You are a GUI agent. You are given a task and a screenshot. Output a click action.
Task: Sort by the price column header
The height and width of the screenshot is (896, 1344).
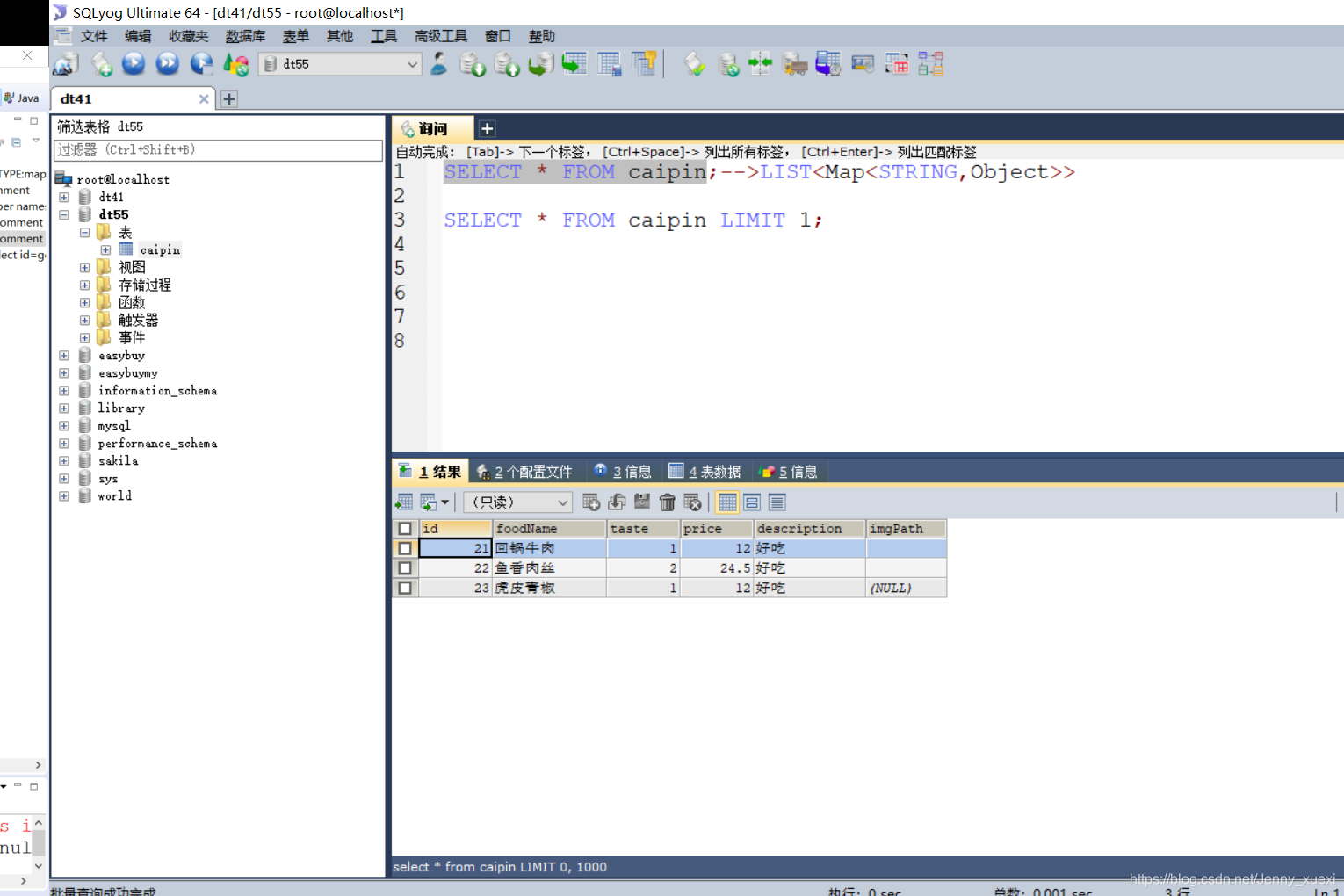[x=717, y=529]
